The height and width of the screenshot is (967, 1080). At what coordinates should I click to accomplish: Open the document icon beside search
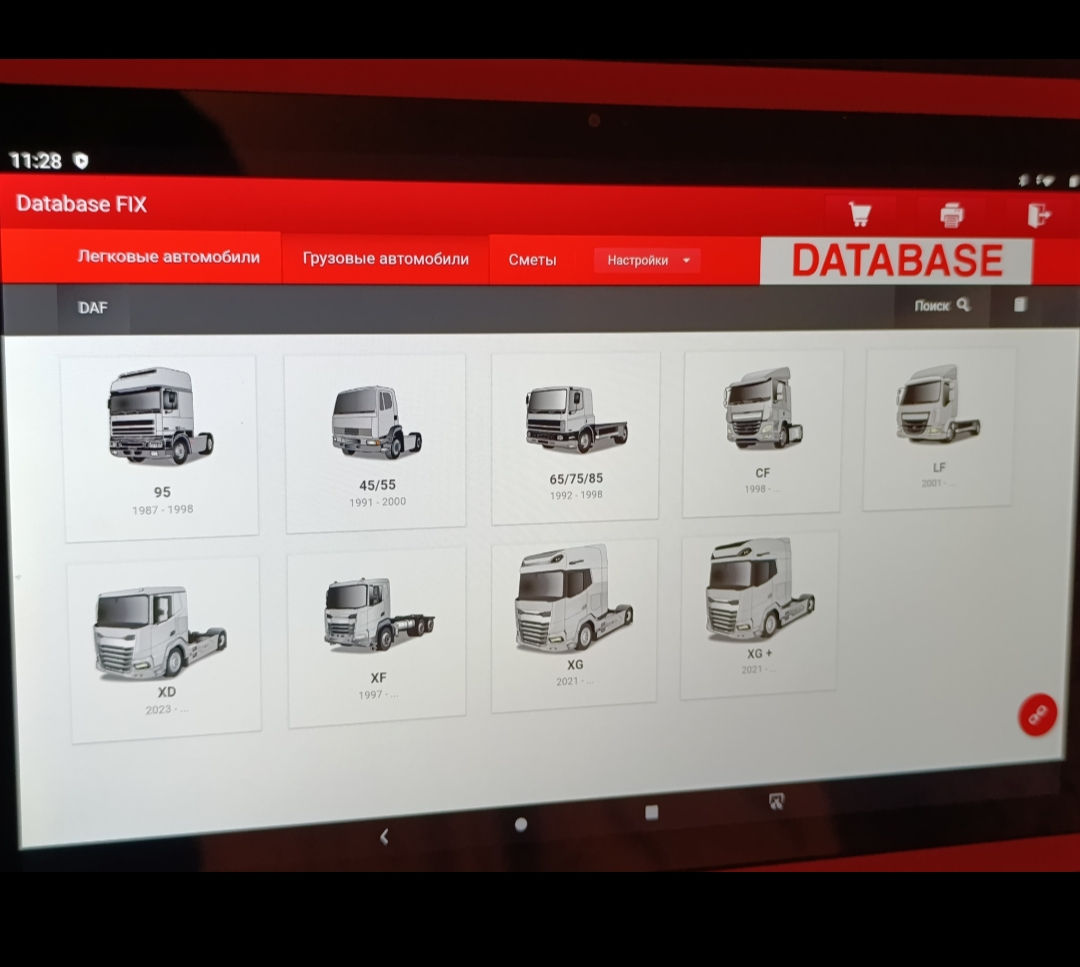[1020, 304]
